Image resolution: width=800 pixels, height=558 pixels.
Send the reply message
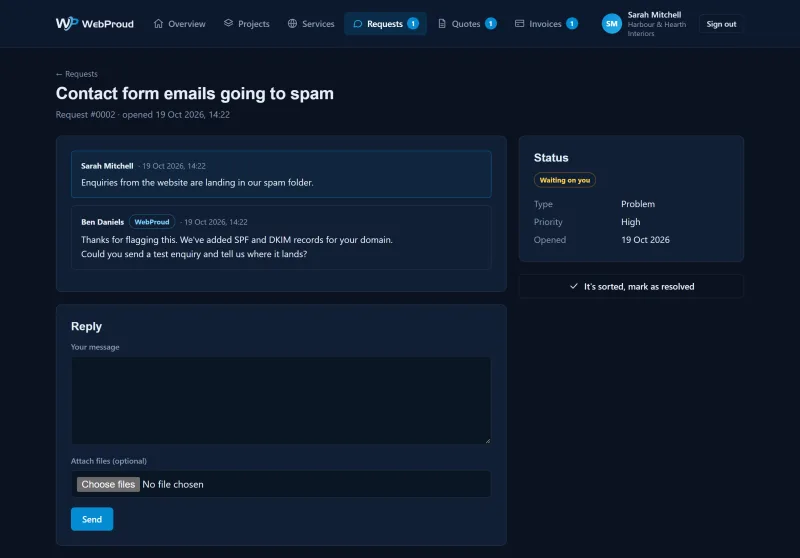tap(92, 519)
